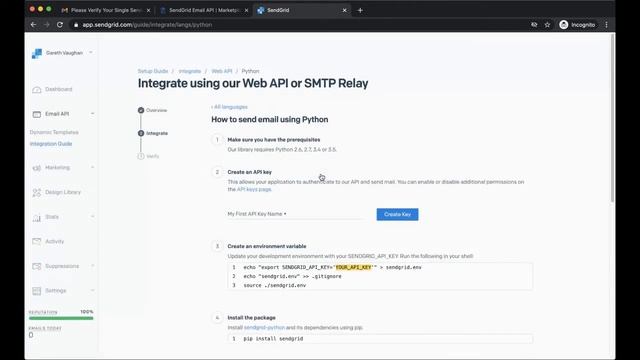Close the SendGrid Email API Marketing tab
The width and height of the screenshot is (640, 360).
click(246, 10)
